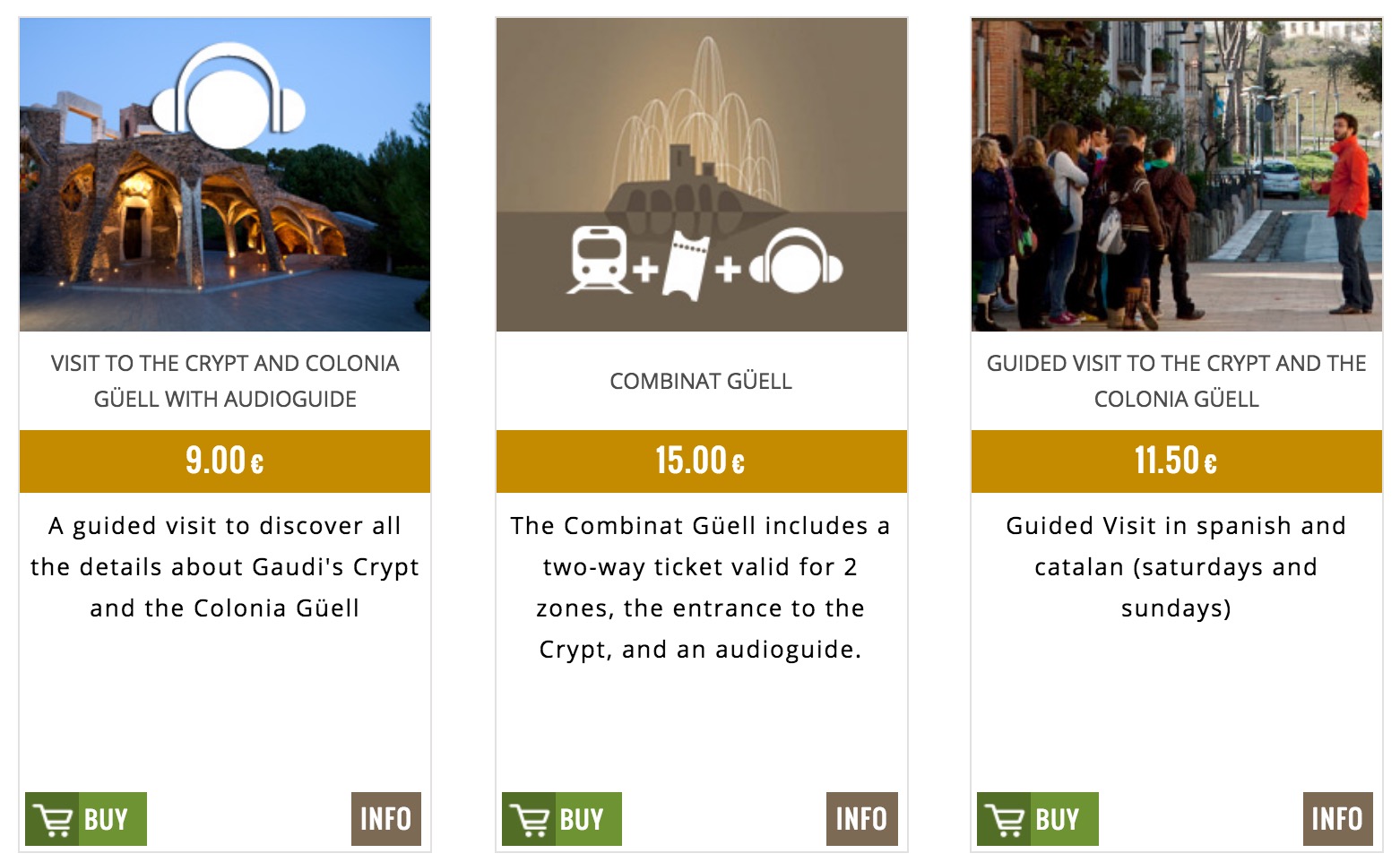Click the Combinat Güell title
The image size is (1400, 862).
pos(701,382)
